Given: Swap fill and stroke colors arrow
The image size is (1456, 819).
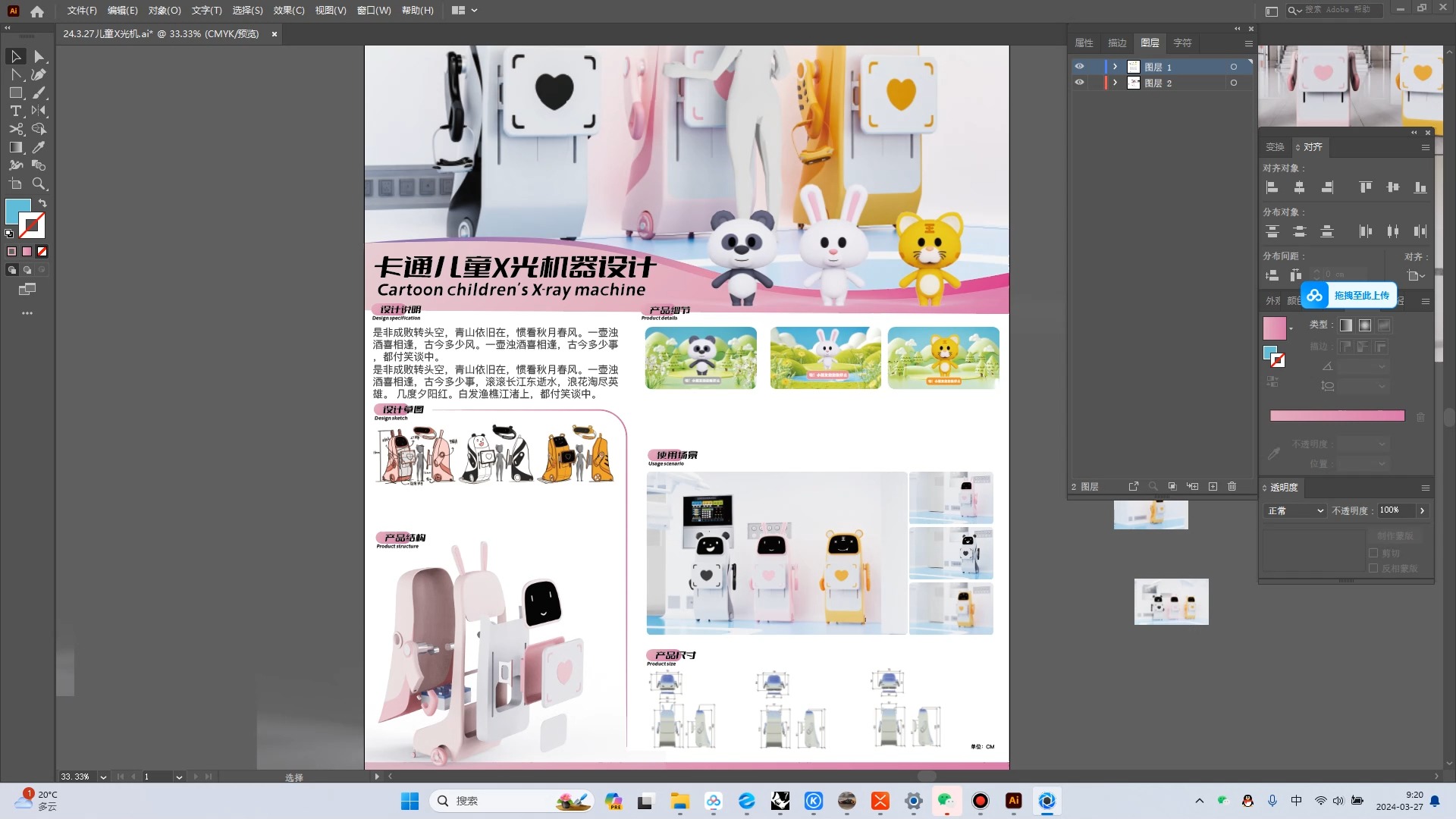Looking at the screenshot, I should point(42,203).
